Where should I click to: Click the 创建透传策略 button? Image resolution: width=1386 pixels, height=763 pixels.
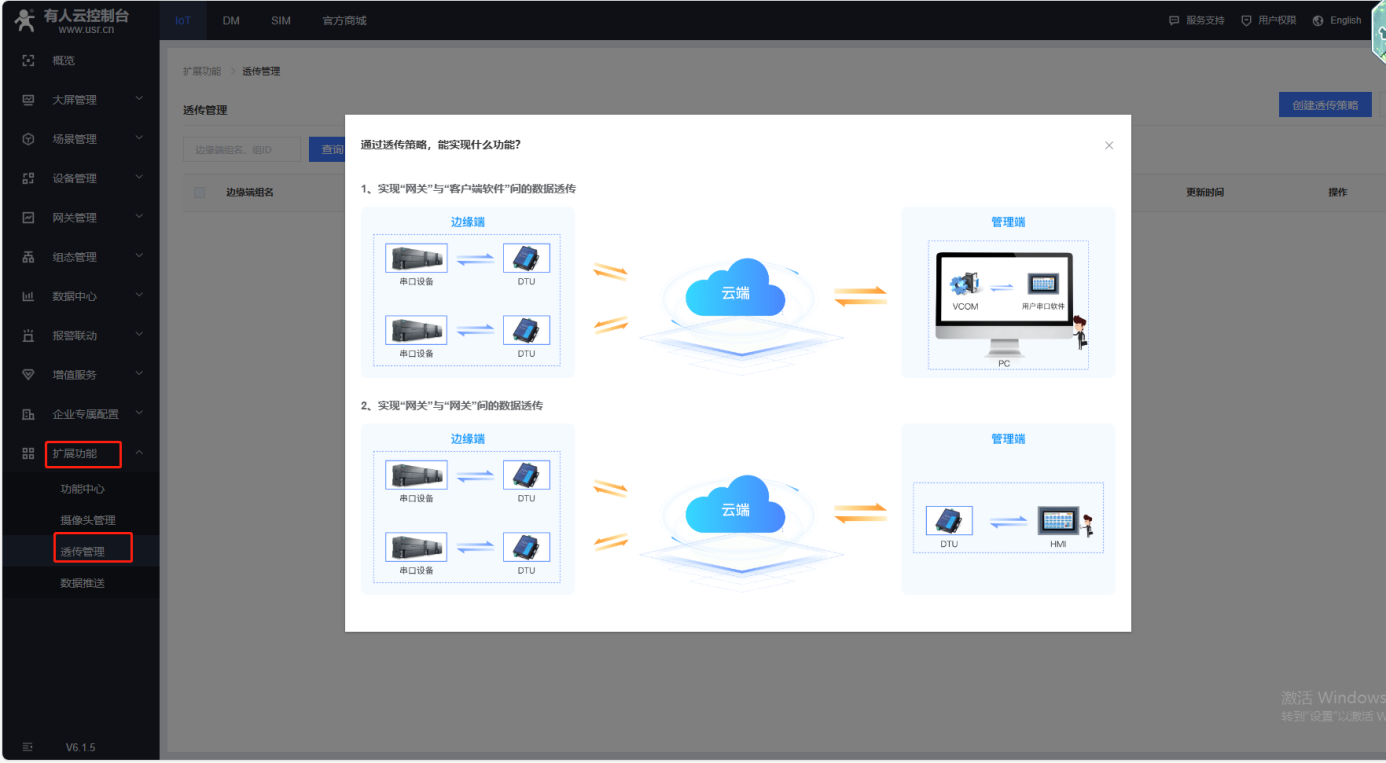(x=1324, y=105)
